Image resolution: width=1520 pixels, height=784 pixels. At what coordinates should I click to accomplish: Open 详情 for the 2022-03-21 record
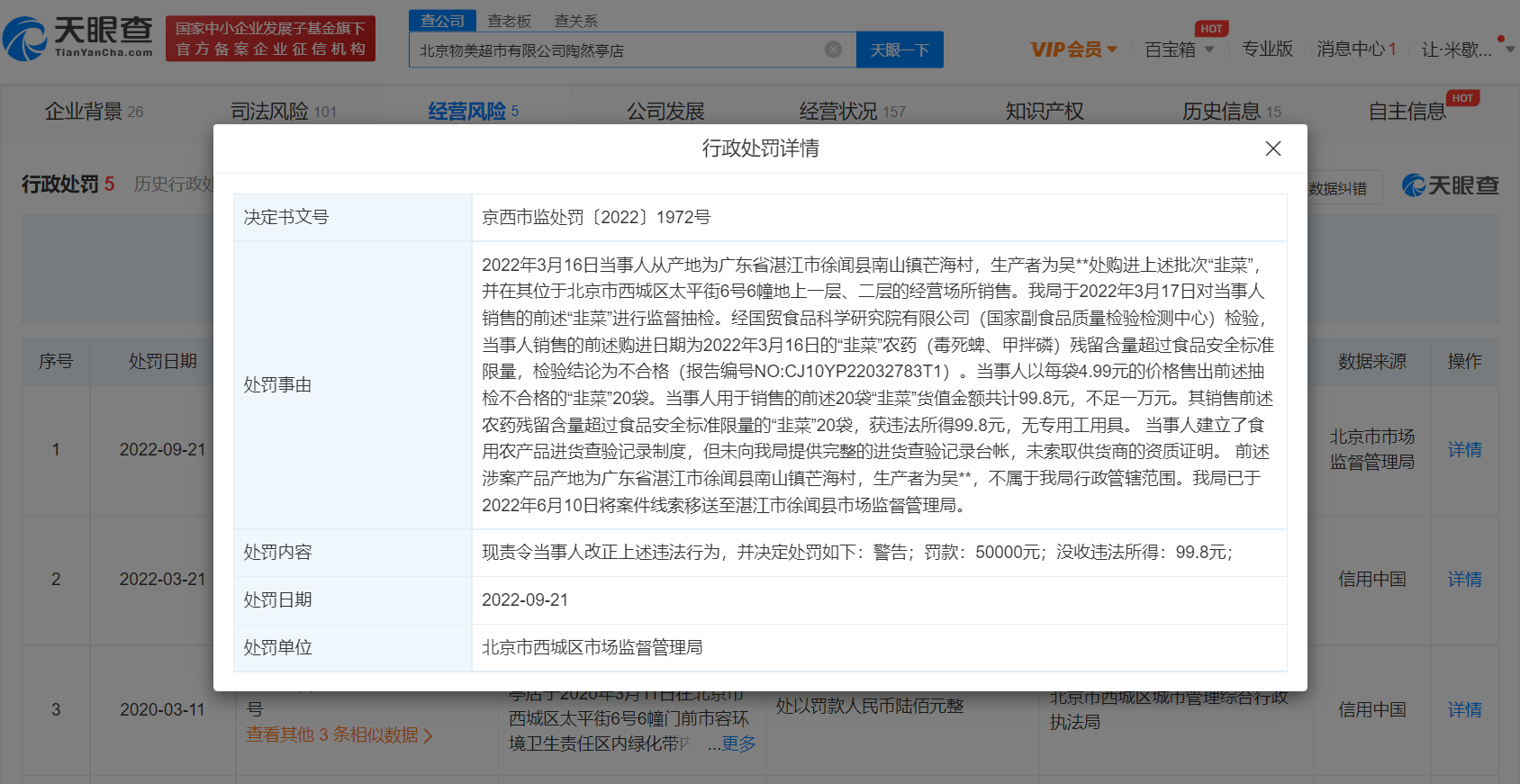1464,580
